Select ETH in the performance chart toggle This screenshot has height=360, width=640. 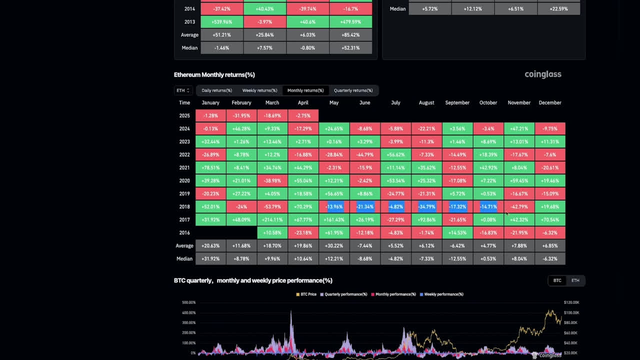click(x=576, y=280)
